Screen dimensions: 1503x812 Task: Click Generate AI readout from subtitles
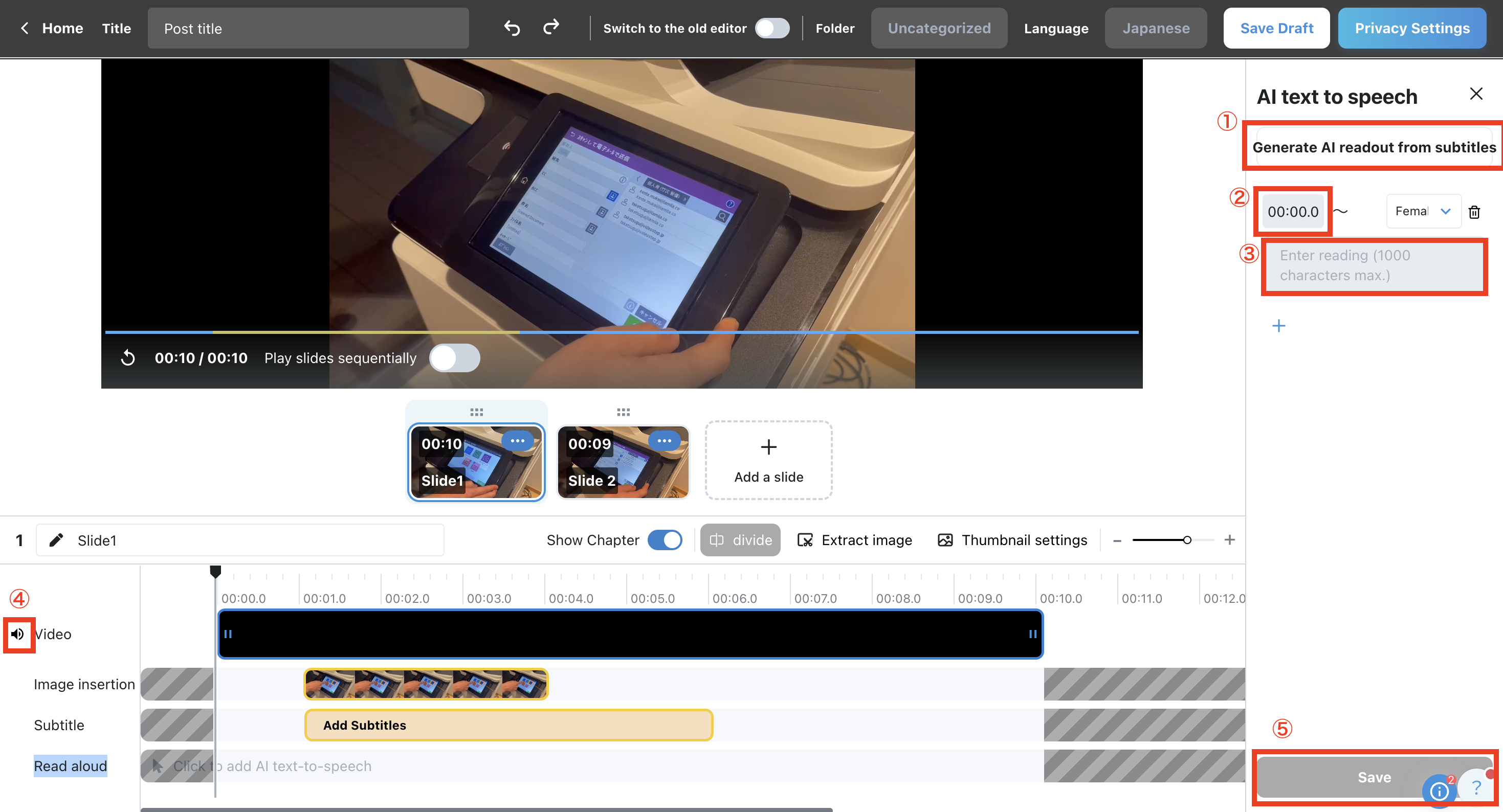(1374, 147)
